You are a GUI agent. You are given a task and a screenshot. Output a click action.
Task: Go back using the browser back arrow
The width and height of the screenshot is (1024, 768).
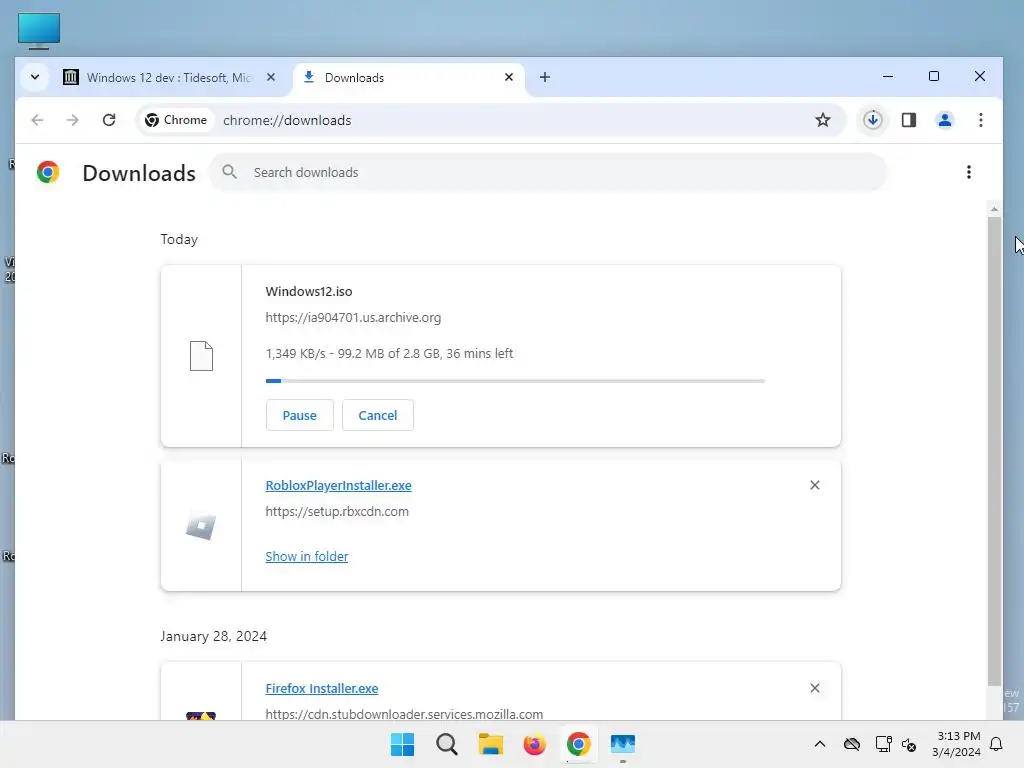click(x=37, y=120)
